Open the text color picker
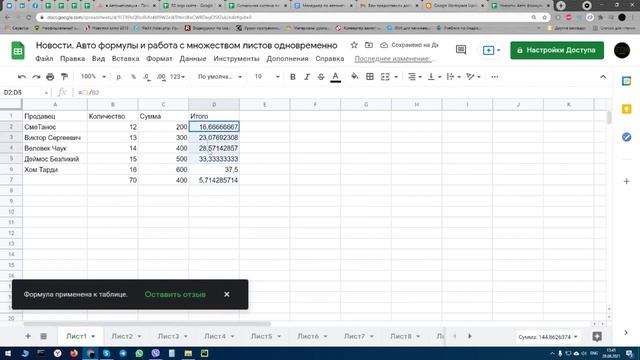 [336, 77]
